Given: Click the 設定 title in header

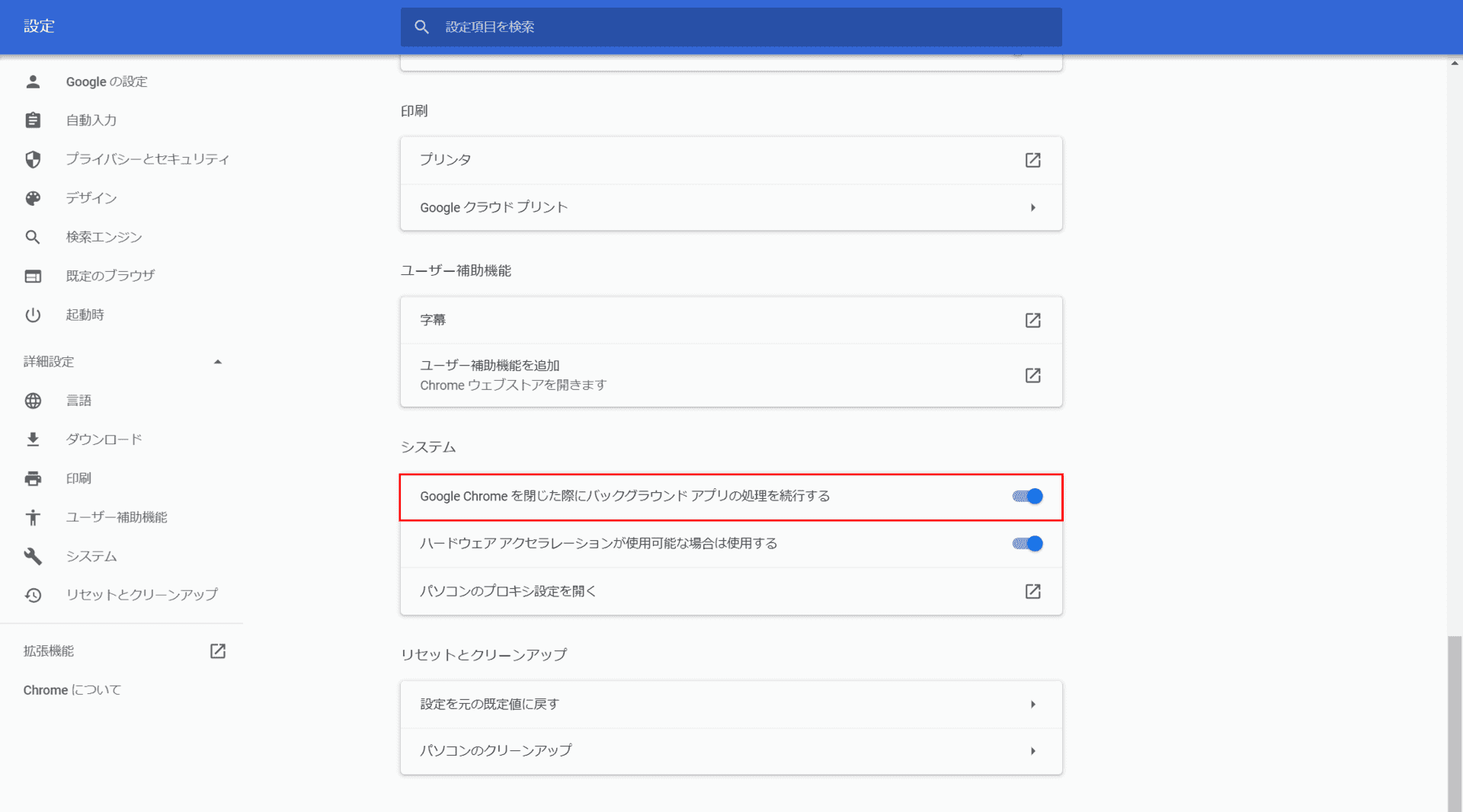Looking at the screenshot, I should click(x=39, y=27).
